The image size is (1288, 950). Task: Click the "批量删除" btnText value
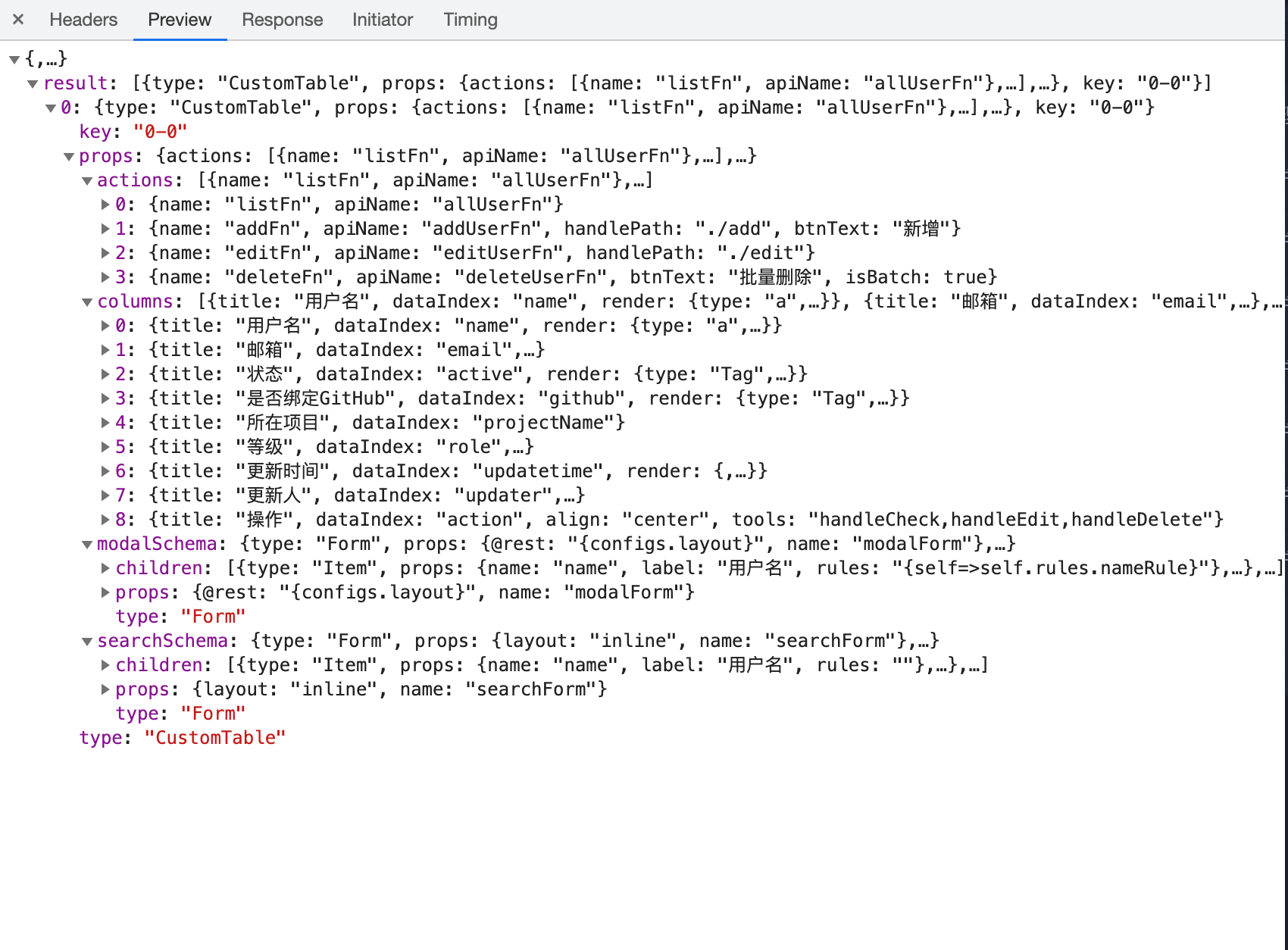(x=775, y=277)
